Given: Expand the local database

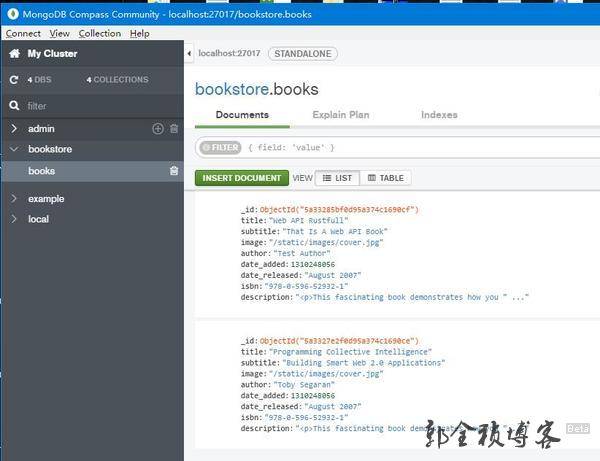Looking at the screenshot, I should (14, 219).
